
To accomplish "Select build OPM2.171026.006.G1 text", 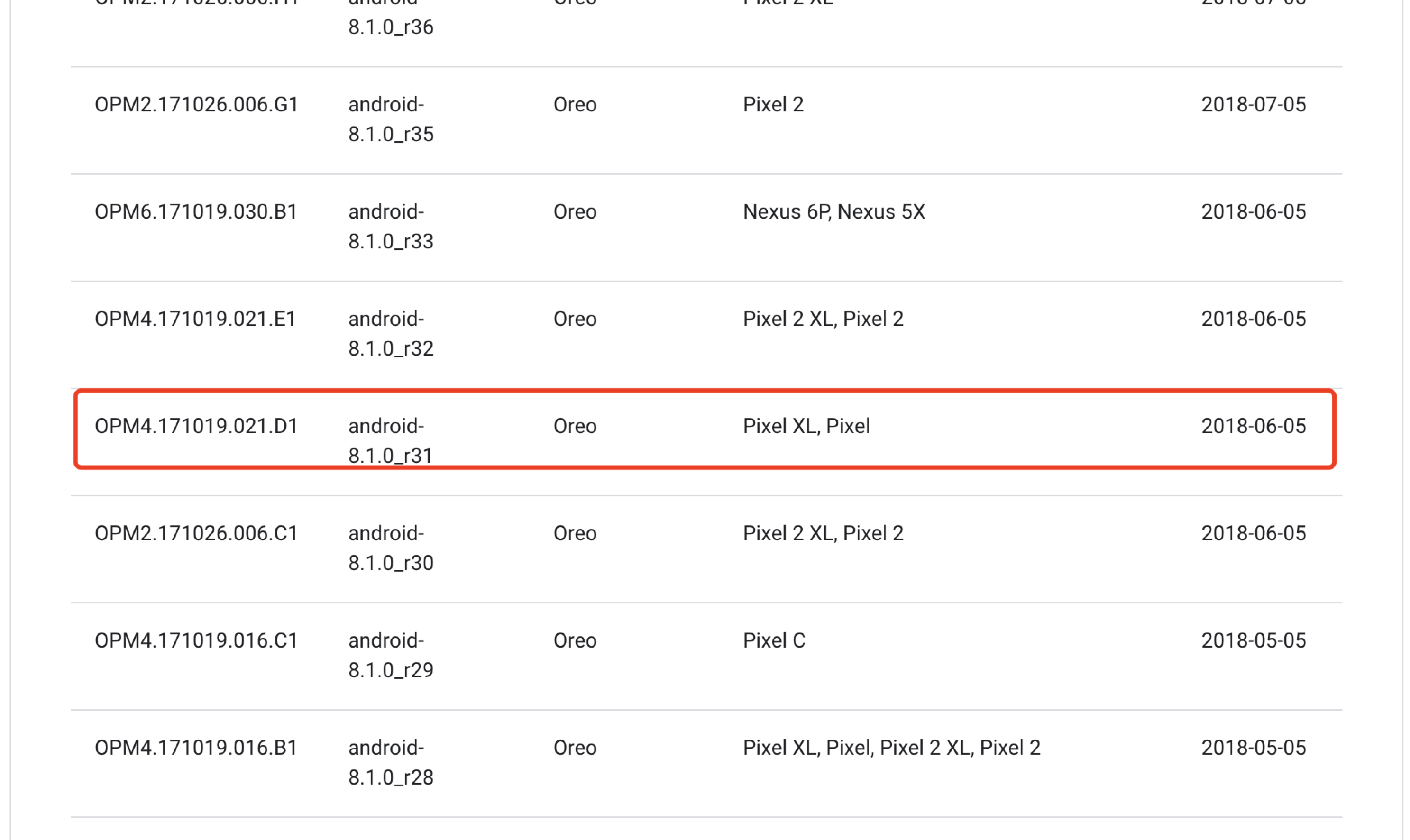I will [x=196, y=105].
